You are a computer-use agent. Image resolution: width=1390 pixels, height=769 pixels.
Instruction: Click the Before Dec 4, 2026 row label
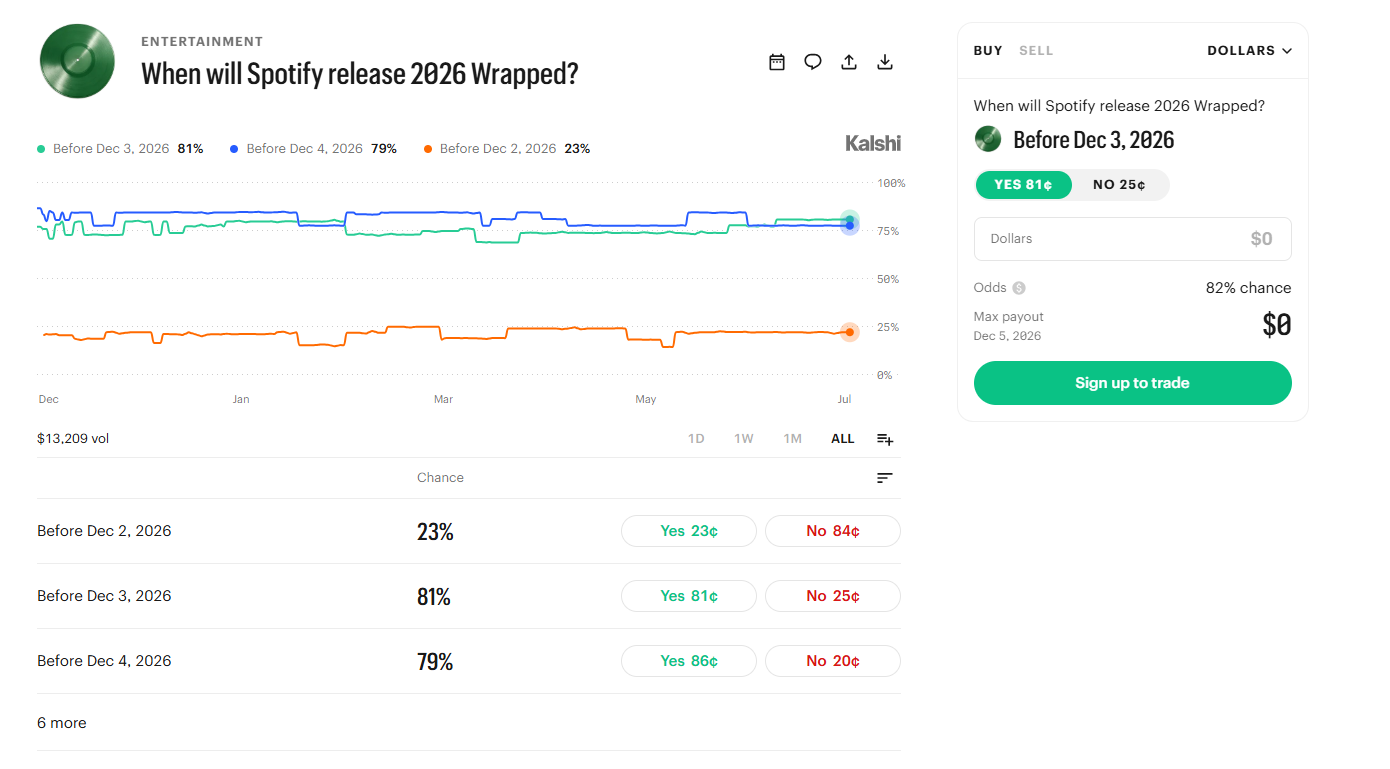click(x=104, y=661)
